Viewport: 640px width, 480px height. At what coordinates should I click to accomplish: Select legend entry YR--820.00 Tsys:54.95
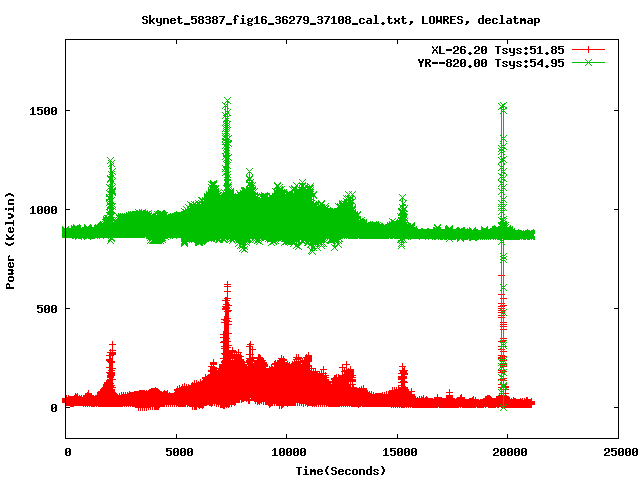point(491,63)
